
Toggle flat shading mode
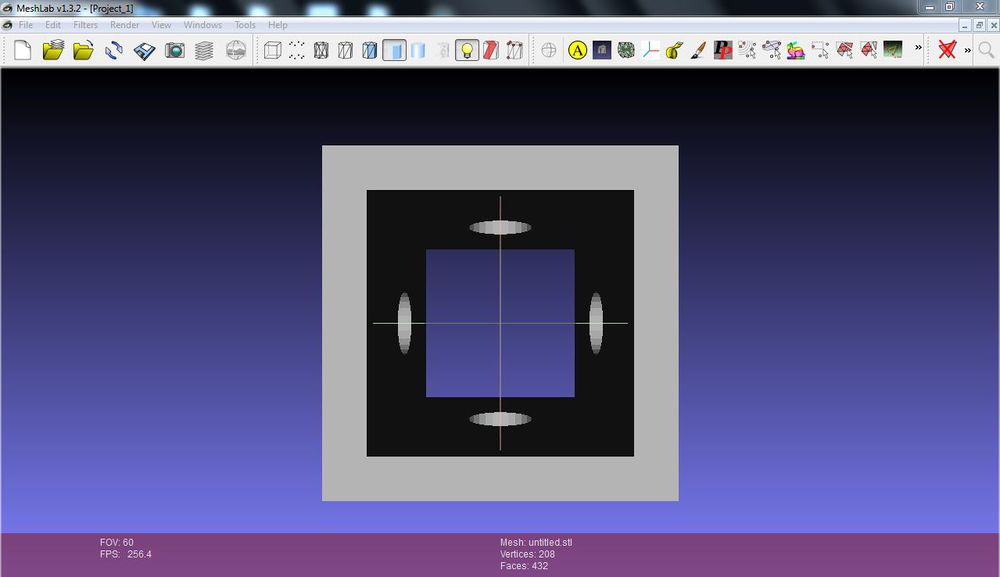click(395, 50)
